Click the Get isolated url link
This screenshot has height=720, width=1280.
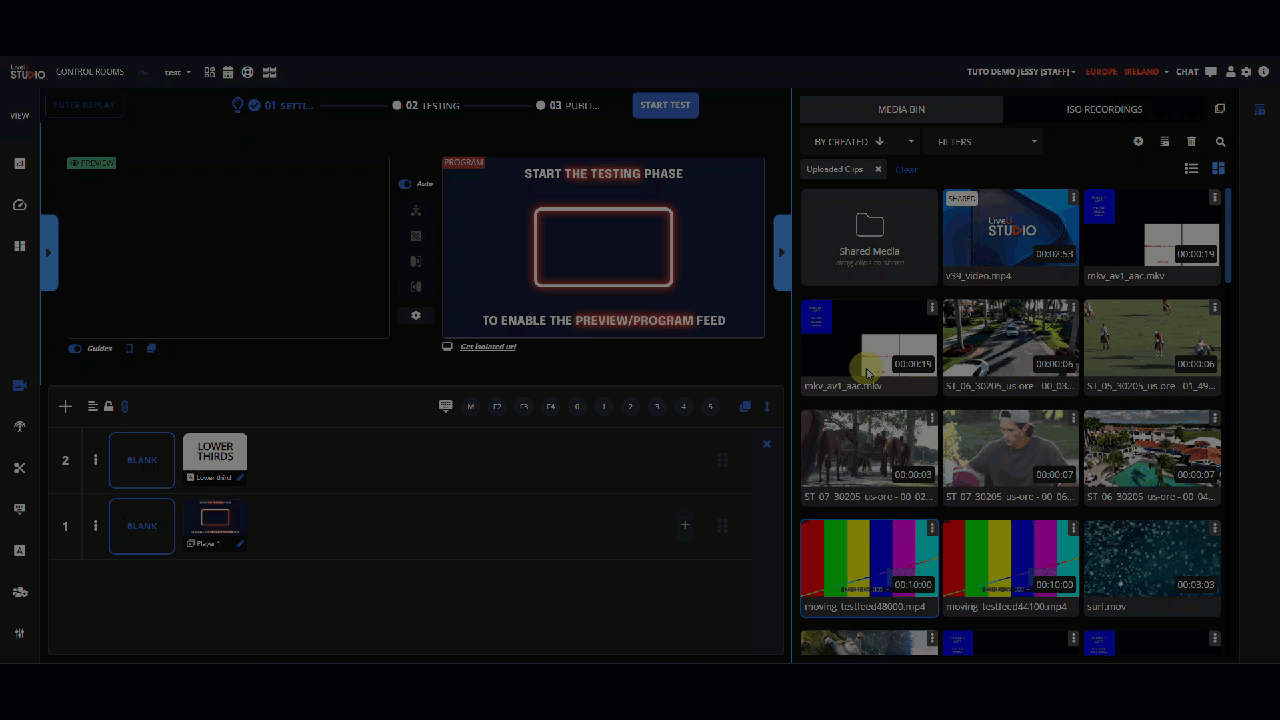point(488,347)
